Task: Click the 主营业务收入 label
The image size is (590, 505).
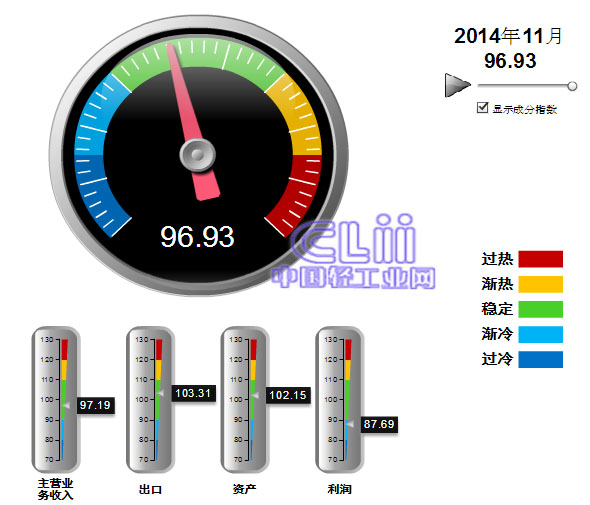Action: pyautogui.click(x=55, y=489)
